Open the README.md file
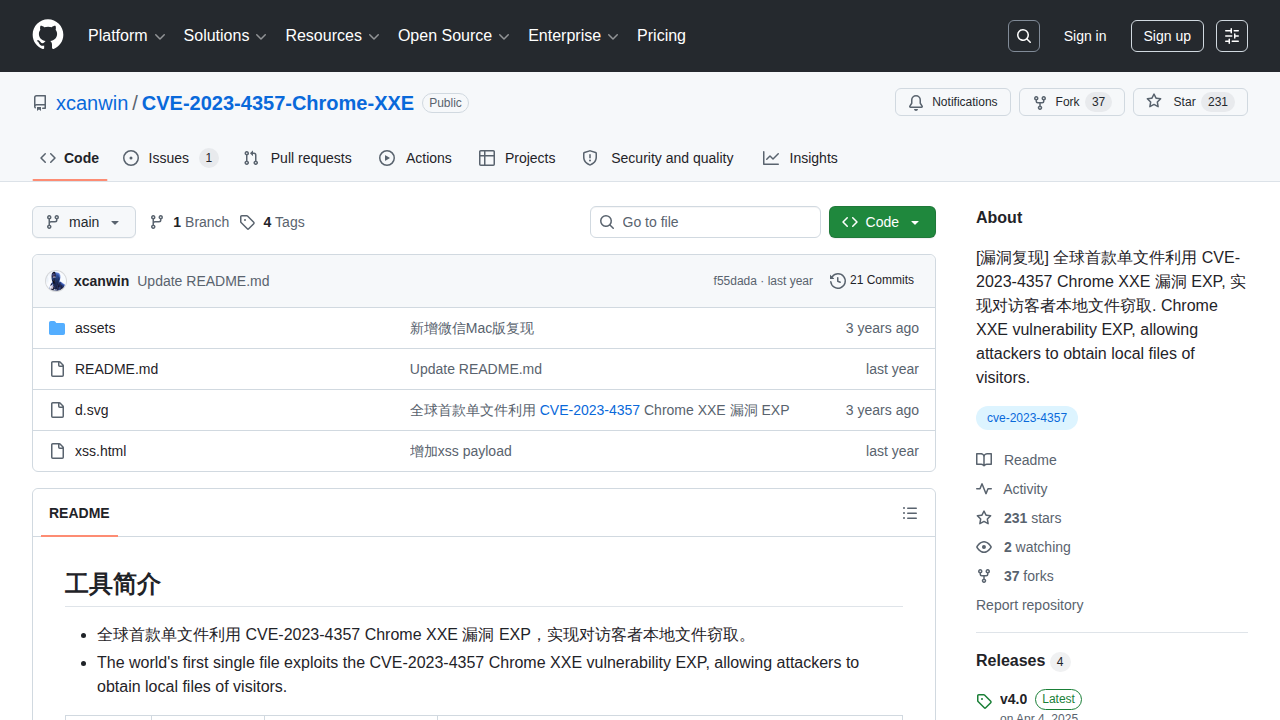 pos(116,369)
